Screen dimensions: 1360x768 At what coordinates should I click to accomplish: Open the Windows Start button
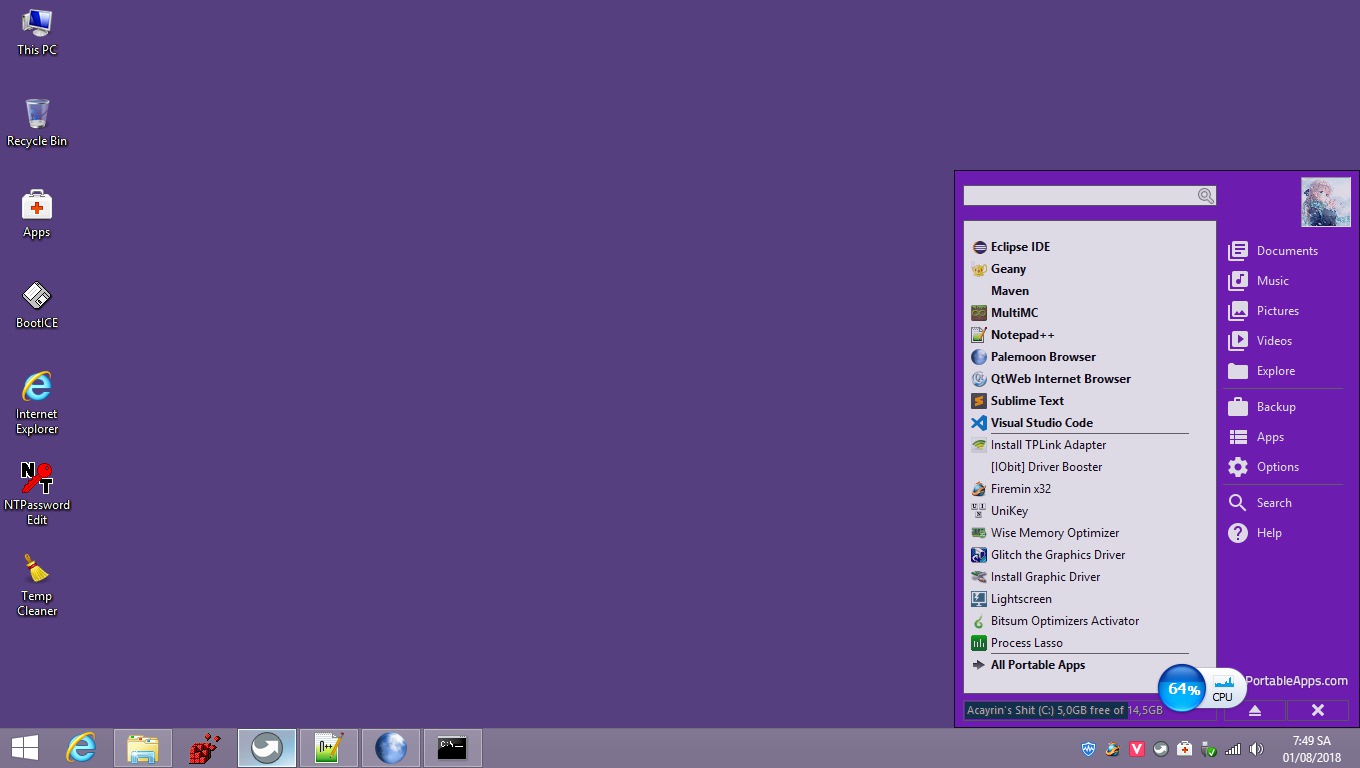(25, 747)
